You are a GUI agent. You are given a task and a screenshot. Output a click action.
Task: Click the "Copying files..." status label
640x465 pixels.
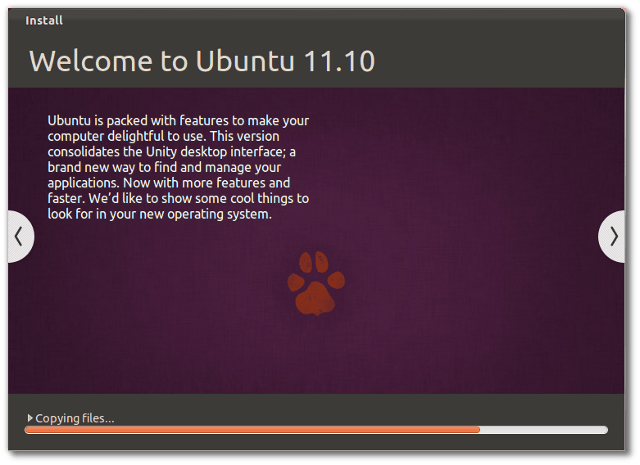[75, 418]
